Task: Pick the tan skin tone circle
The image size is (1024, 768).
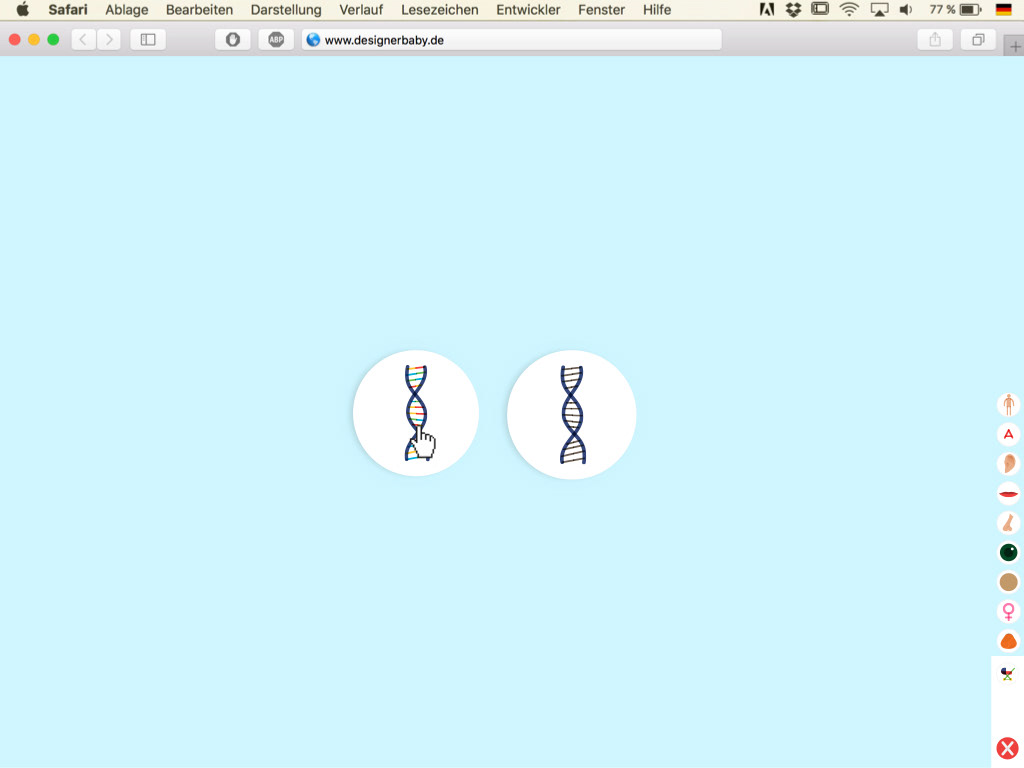Action: pyautogui.click(x=1008, y=582)
